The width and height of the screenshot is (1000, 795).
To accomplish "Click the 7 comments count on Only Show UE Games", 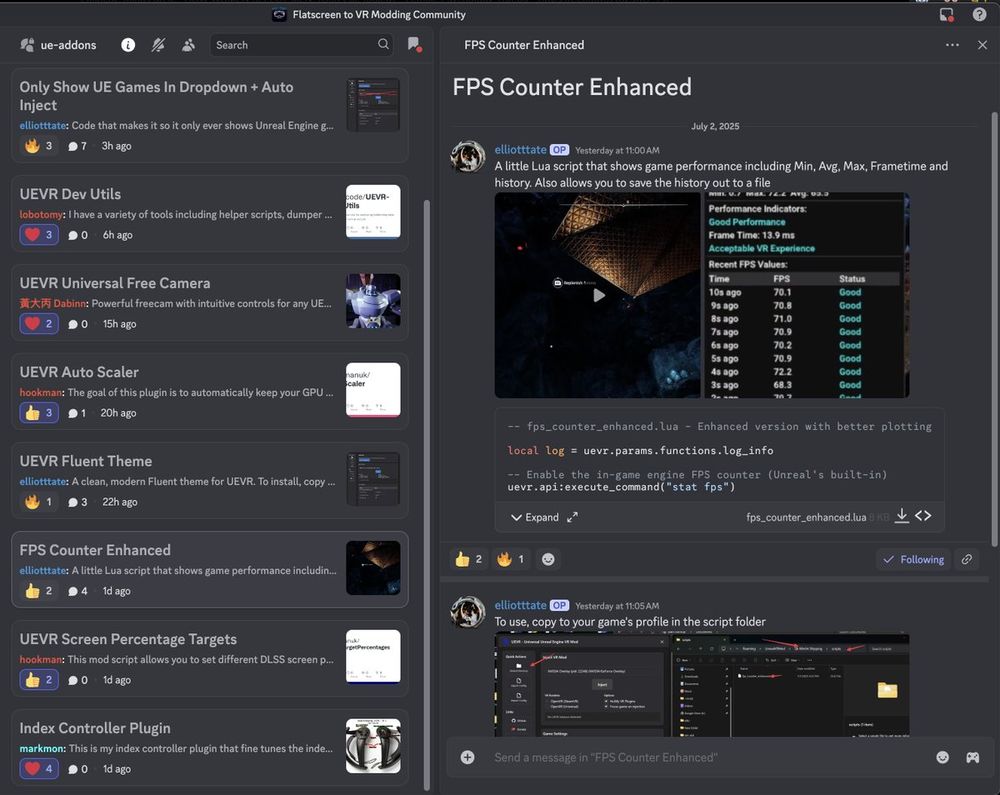I will 77,146.
